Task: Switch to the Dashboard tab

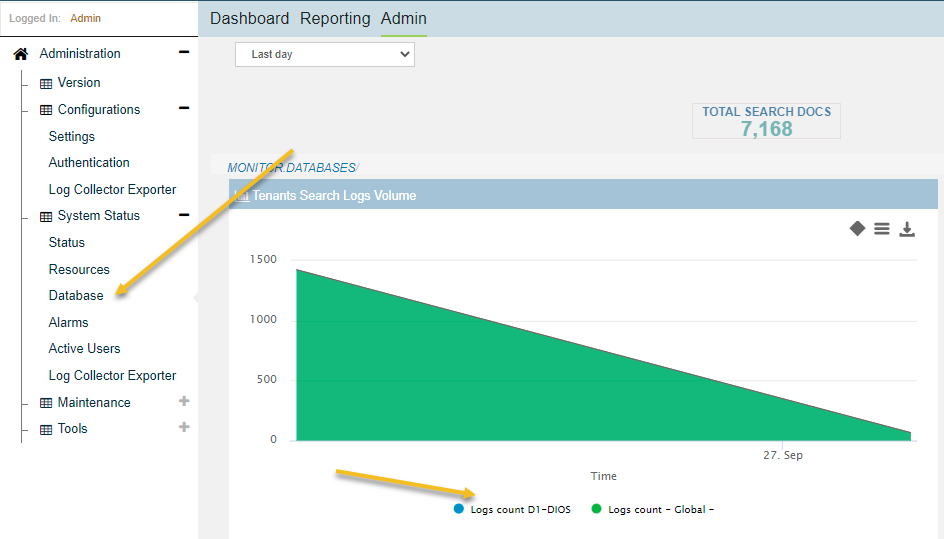Action: (x=249, y=19)
